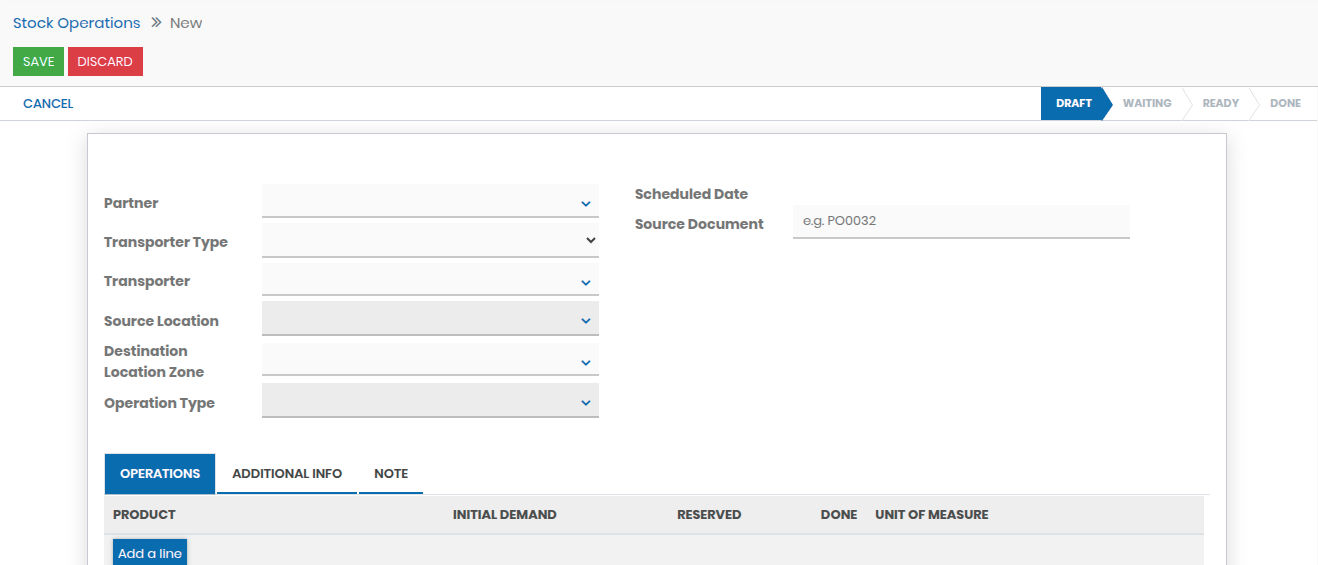Switch to the Operations tab
1318x565 pixels.
(x=160, y=474)
